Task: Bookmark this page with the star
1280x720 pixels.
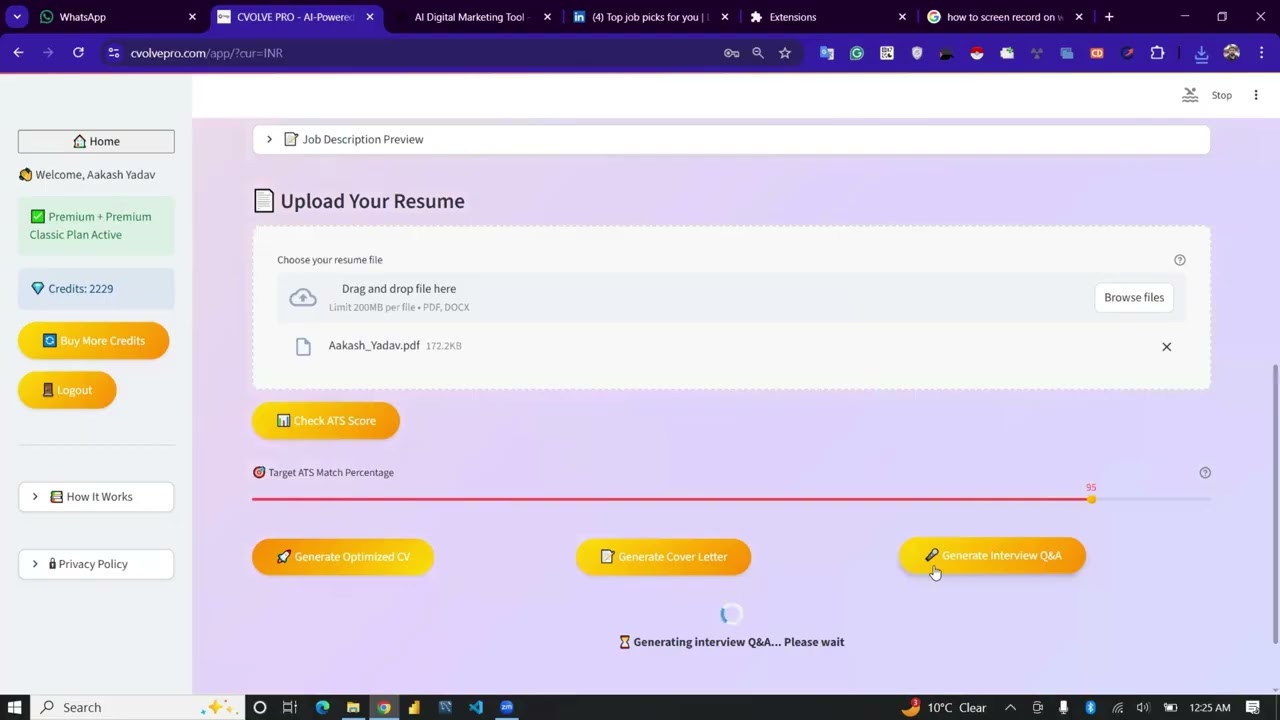Action: 785,53
